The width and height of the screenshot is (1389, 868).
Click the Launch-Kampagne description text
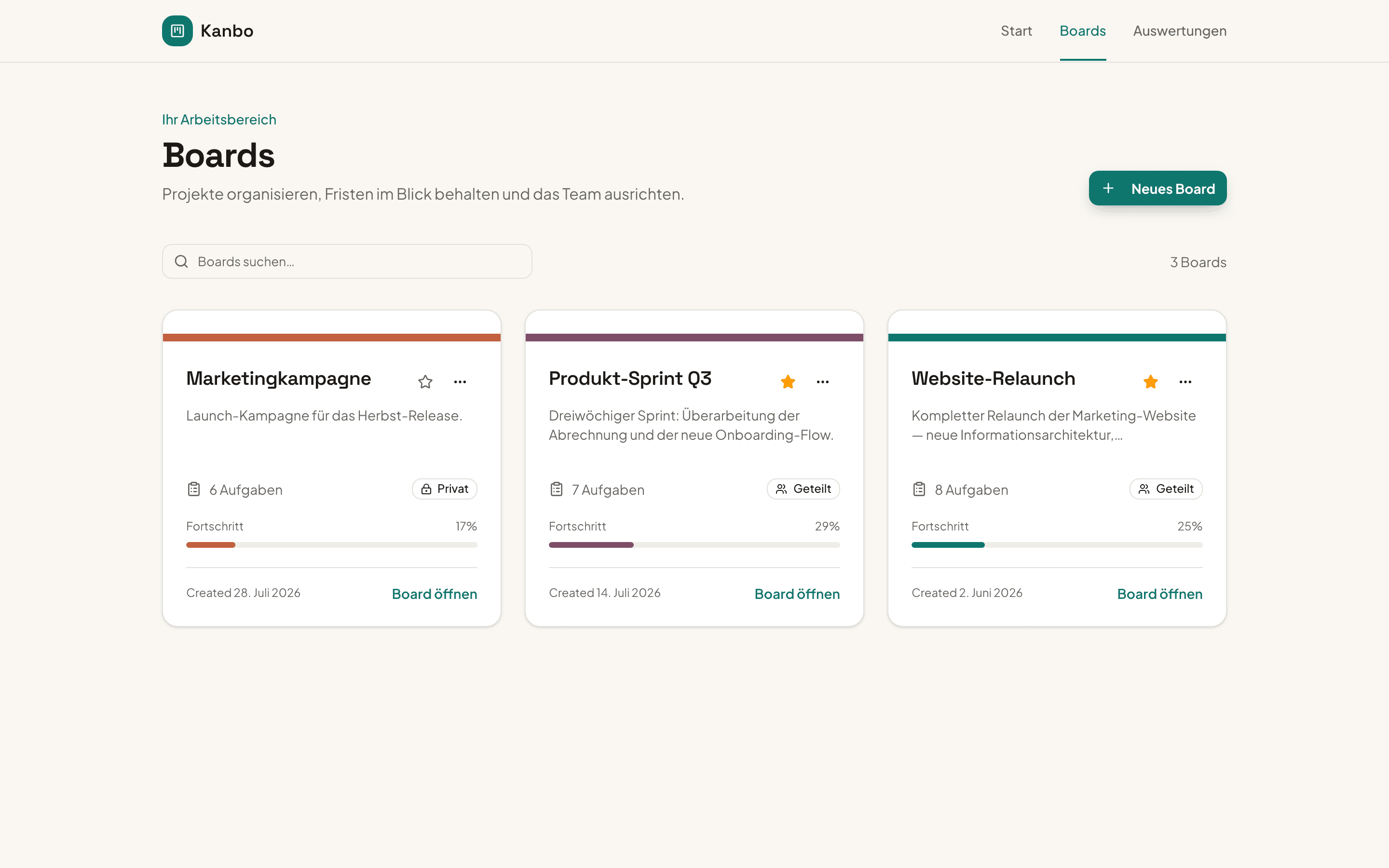[x=324, y=416]
